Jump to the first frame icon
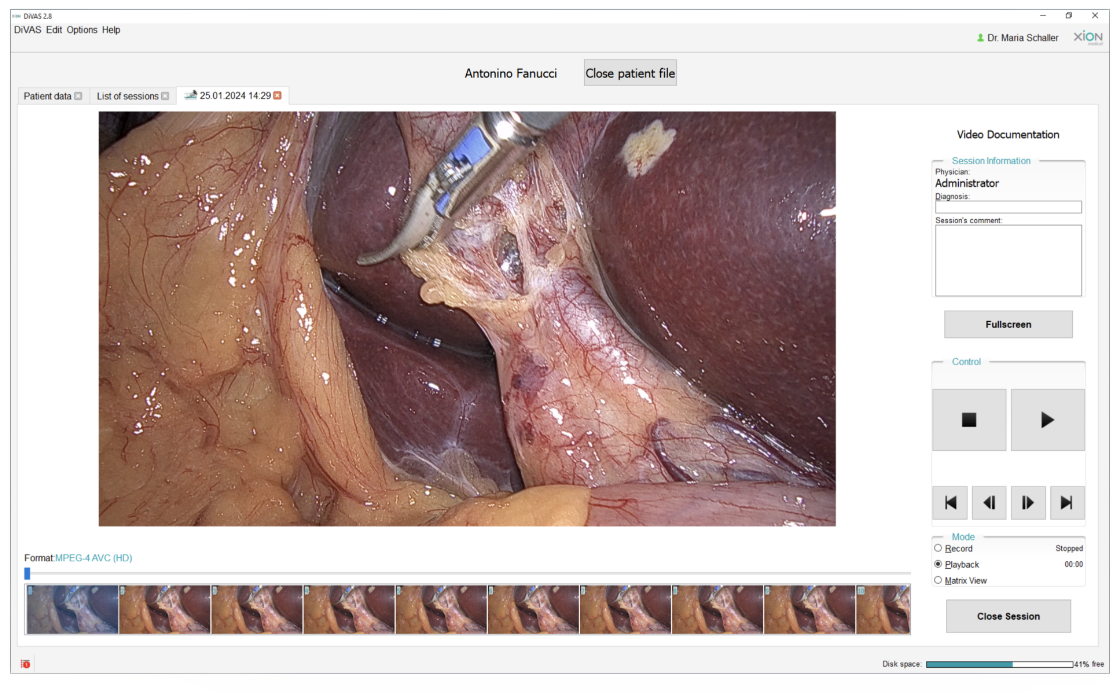This screenshot has width=1119, height=693. (x=950, y=502)
